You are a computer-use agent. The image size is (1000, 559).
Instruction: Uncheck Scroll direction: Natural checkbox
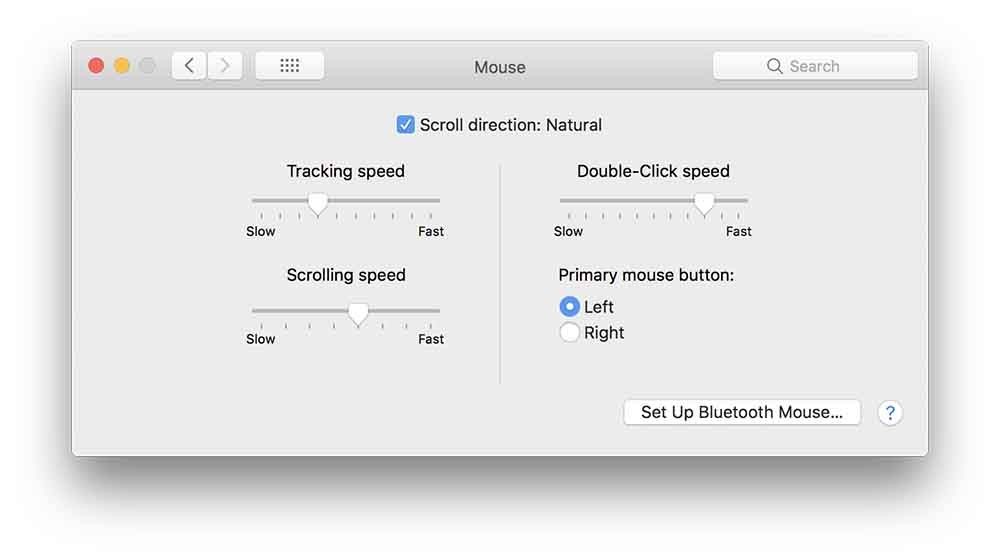tap(405, 124)
